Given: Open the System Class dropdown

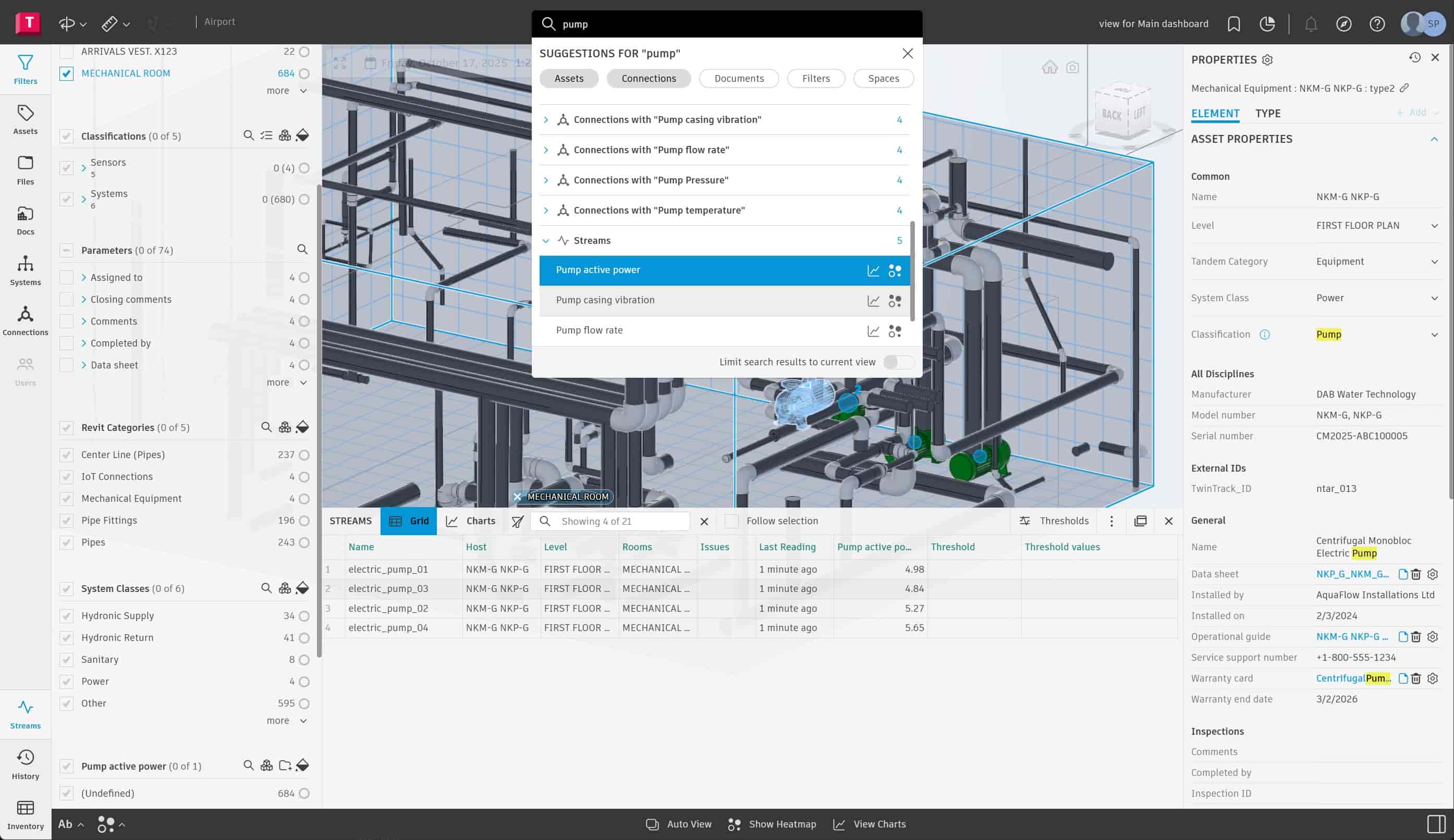Looking at the screenshot, I should coord(1434,298).
